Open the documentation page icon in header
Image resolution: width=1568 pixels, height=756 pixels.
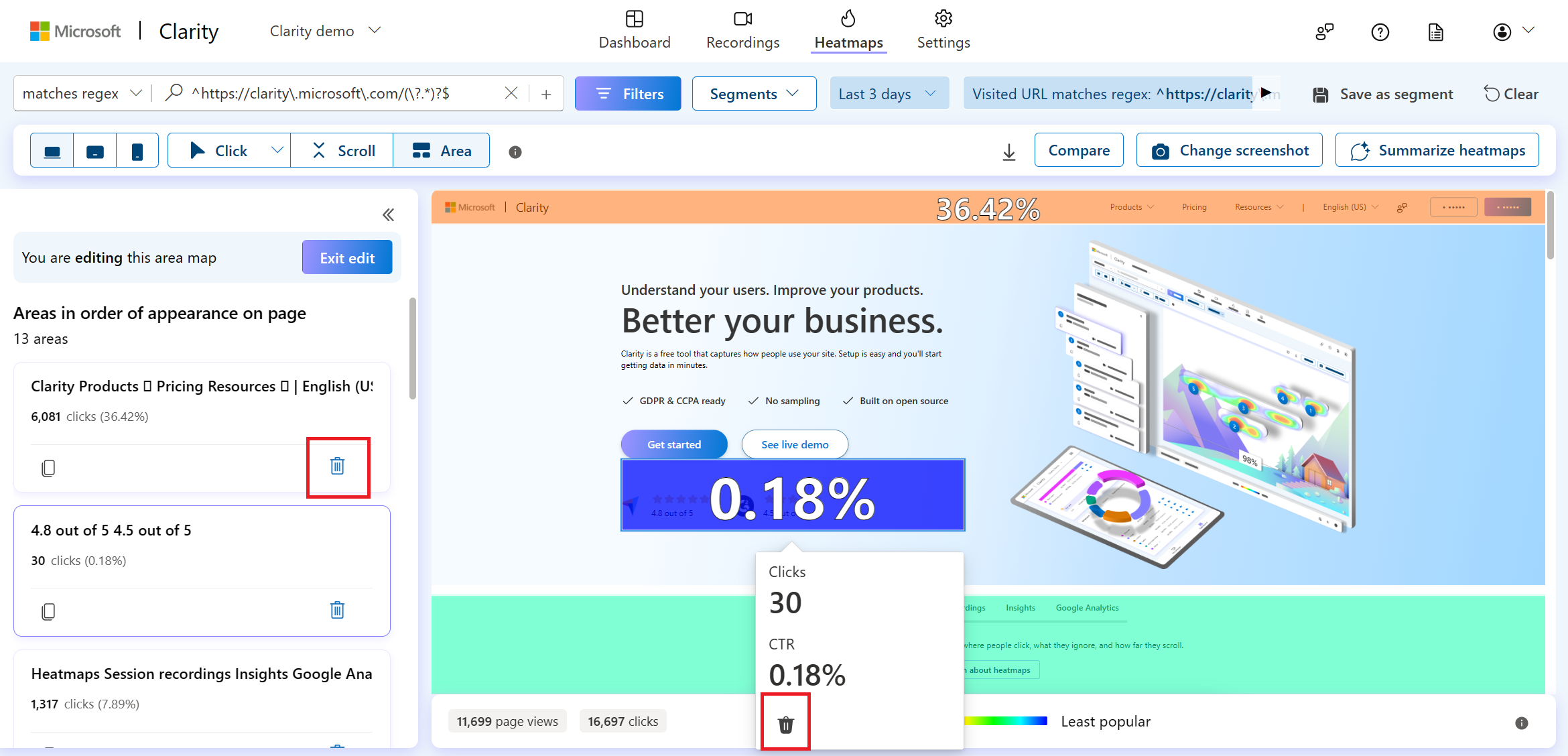[1435, 31]
